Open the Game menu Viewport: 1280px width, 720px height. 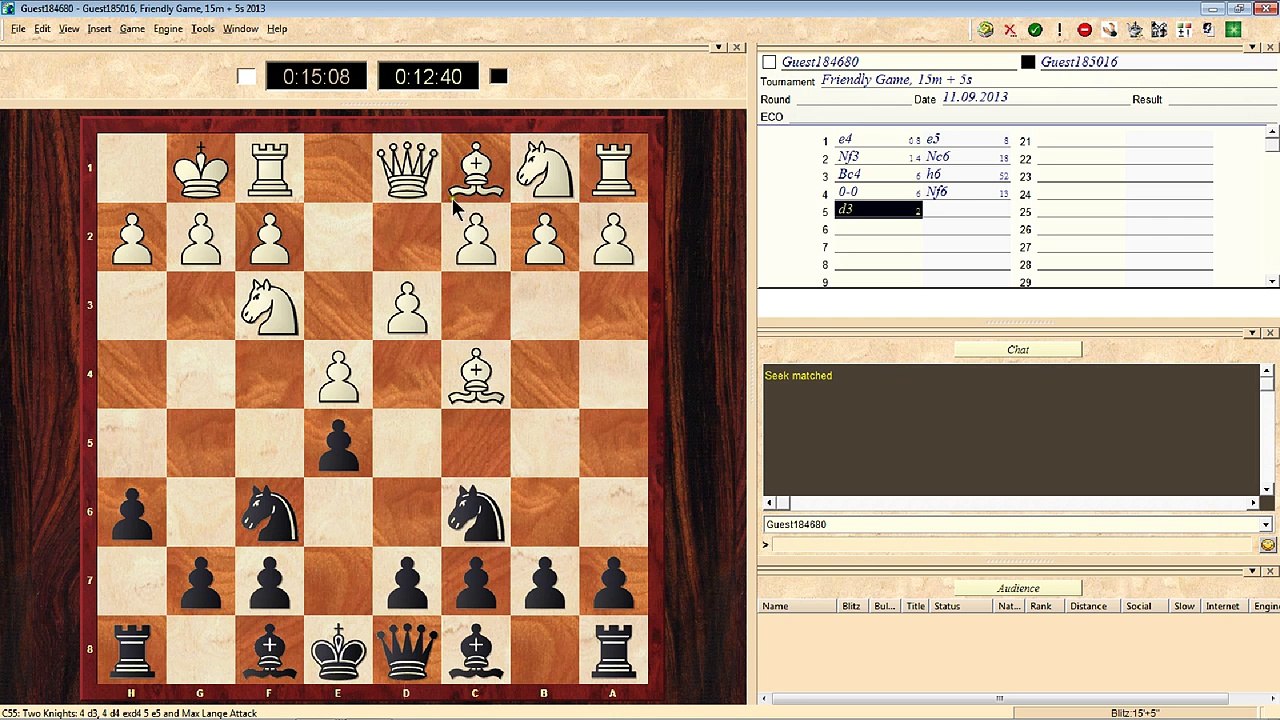(132, 29)
